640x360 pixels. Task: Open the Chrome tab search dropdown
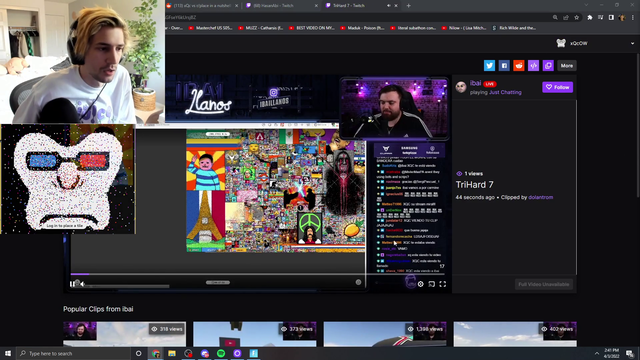coord(586,5)
